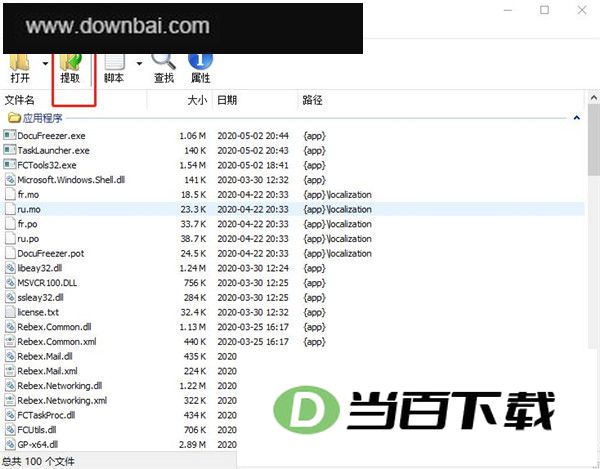This screenshot has height=469, width=600.
Task: Click the size value 23.3 K
Action: pyautogui.click(x=194, y=209)
